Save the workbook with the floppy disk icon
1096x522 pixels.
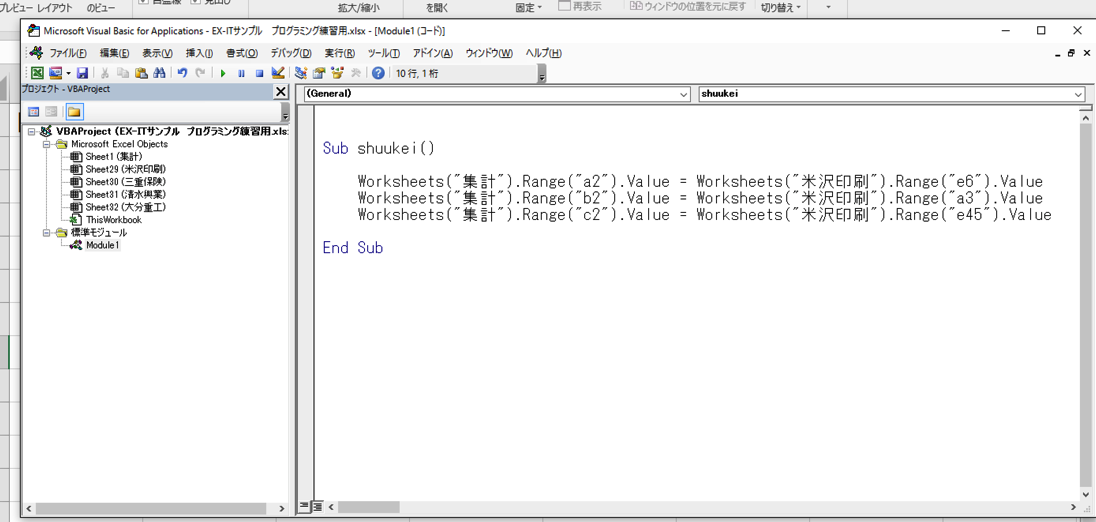(x=82, y=73)
